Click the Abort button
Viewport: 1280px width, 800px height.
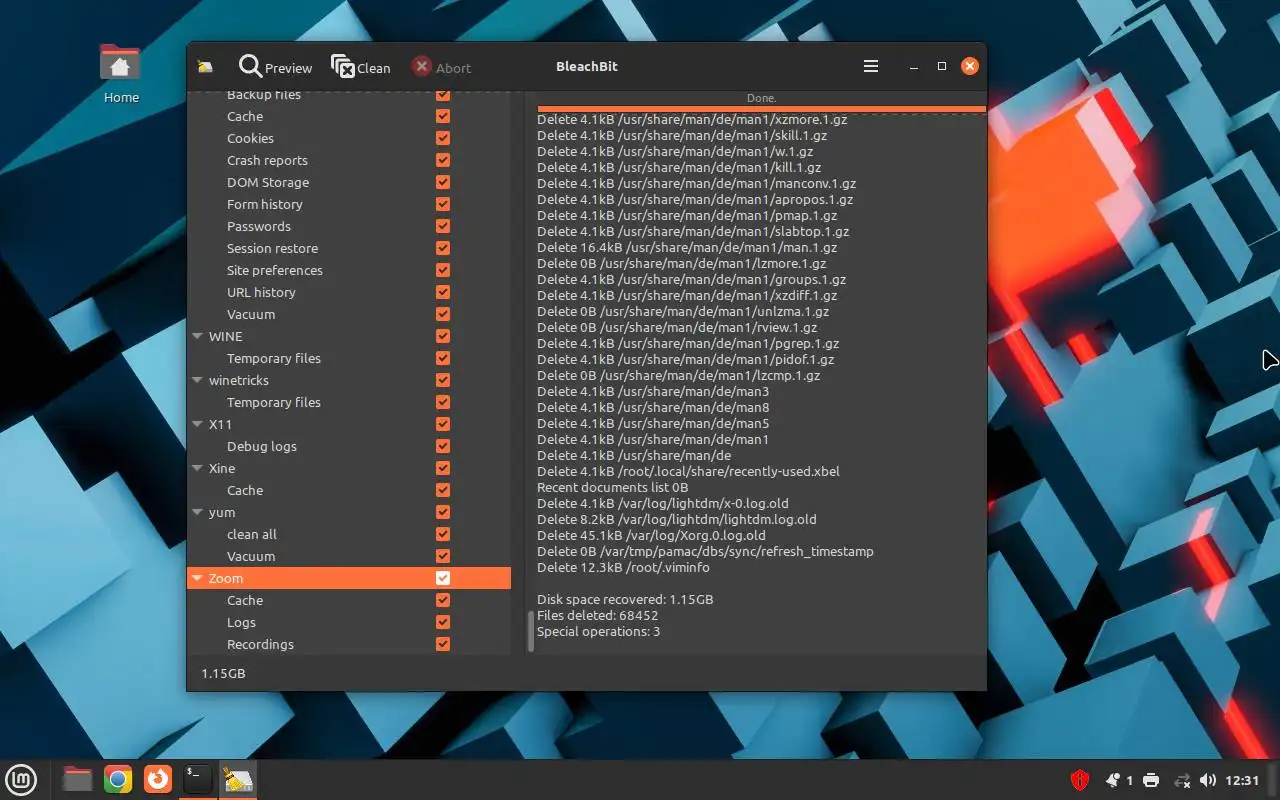coord(441,67)
